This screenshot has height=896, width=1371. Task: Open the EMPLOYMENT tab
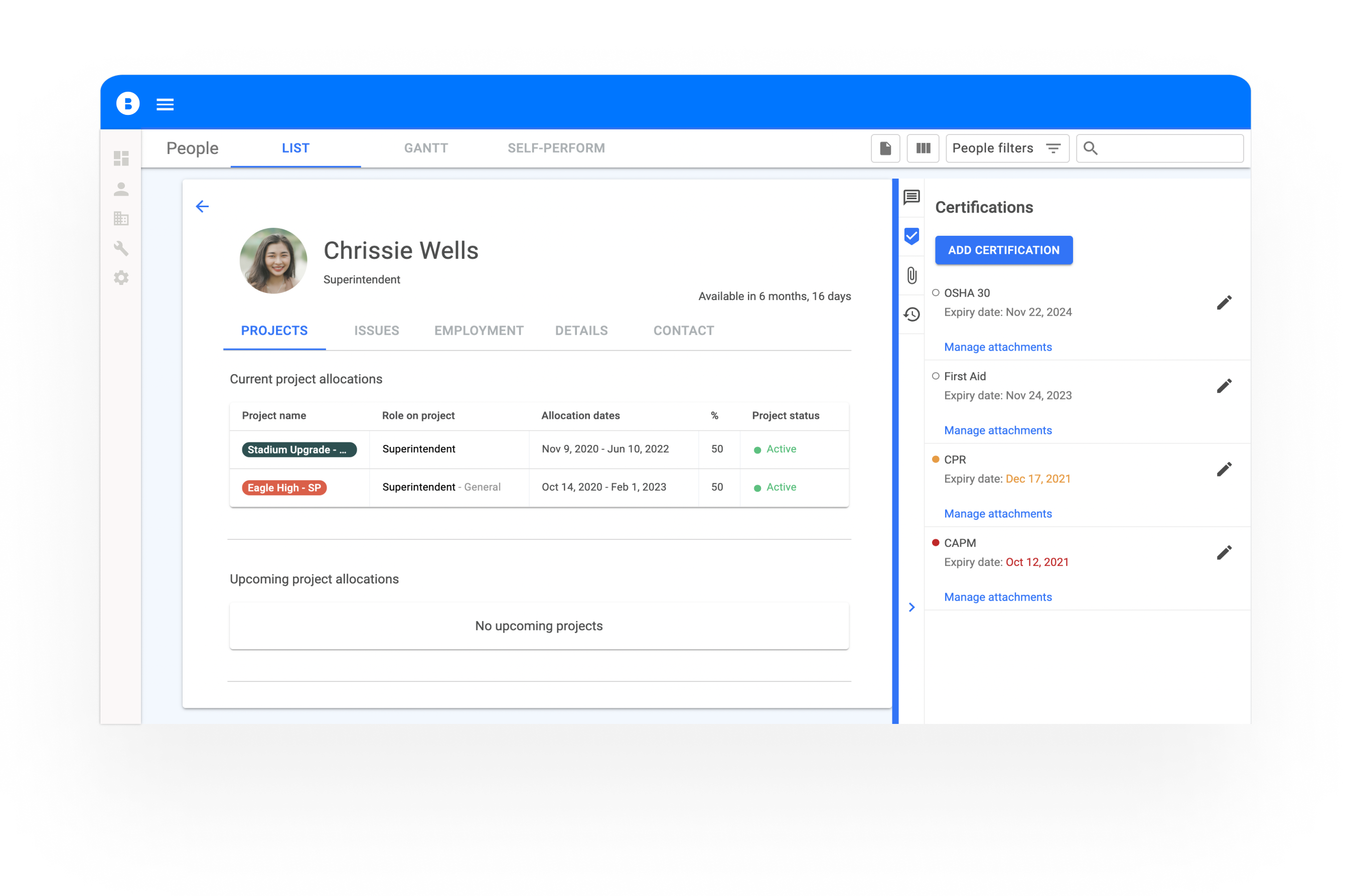[x=479, y=331]
